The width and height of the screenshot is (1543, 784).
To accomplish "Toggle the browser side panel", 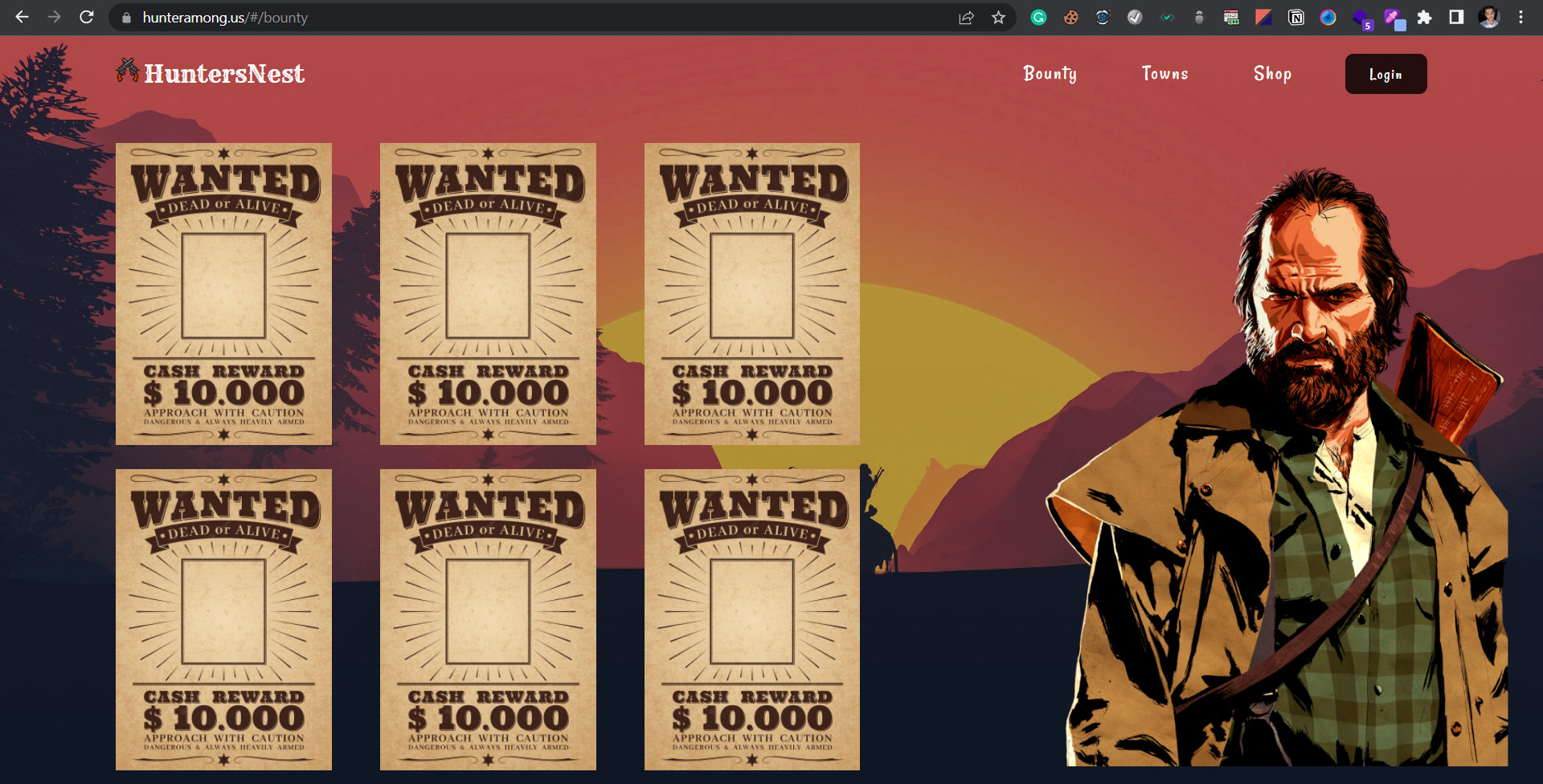I will click(x=1456, y=18).
